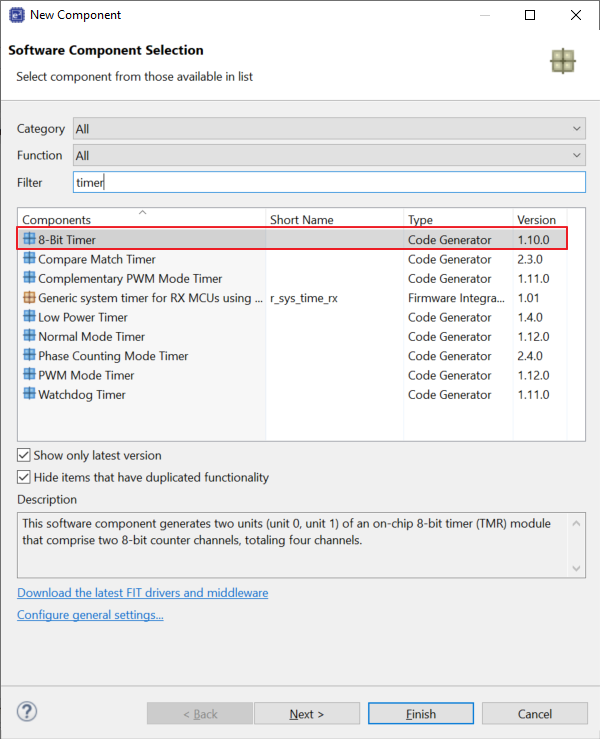The width and height of the screenshot is (600, 739).
Task: Uncheck Hide items with duplicated functionality
Action: click(x=25, y=478)
